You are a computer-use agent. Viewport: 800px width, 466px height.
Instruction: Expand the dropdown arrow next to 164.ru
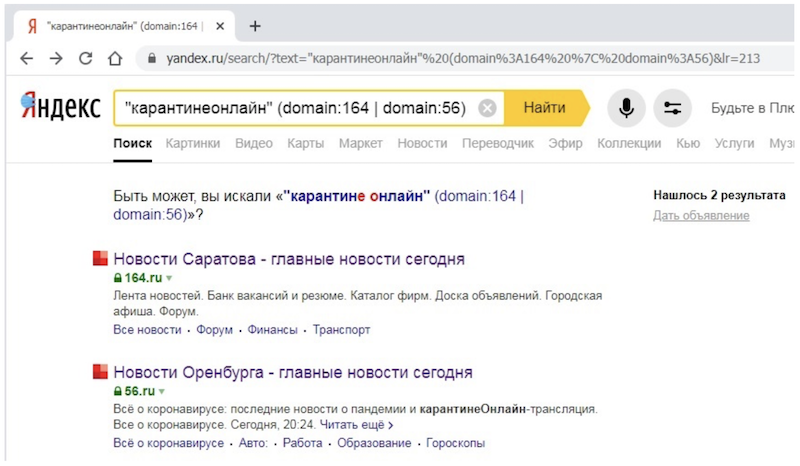[169, 279]
